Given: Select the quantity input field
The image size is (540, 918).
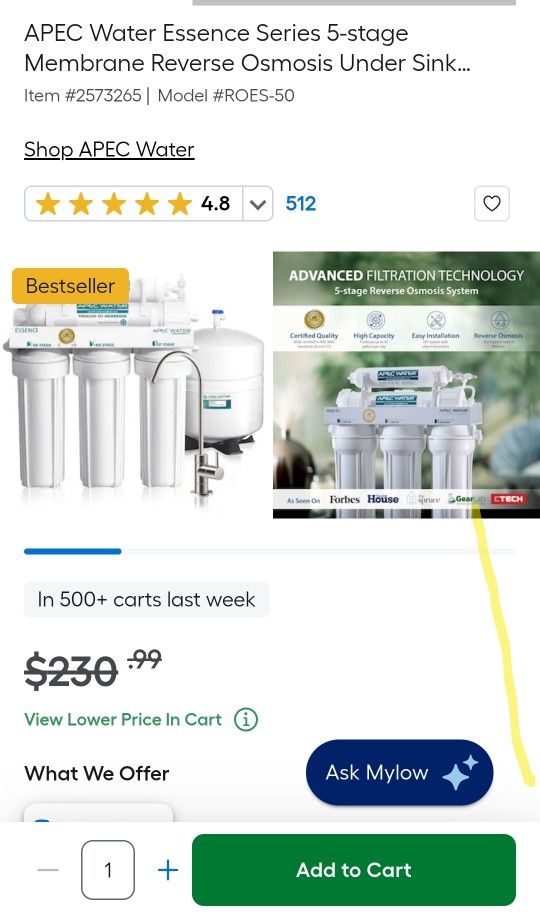Looking at the screenshot, I should point(108,870).
